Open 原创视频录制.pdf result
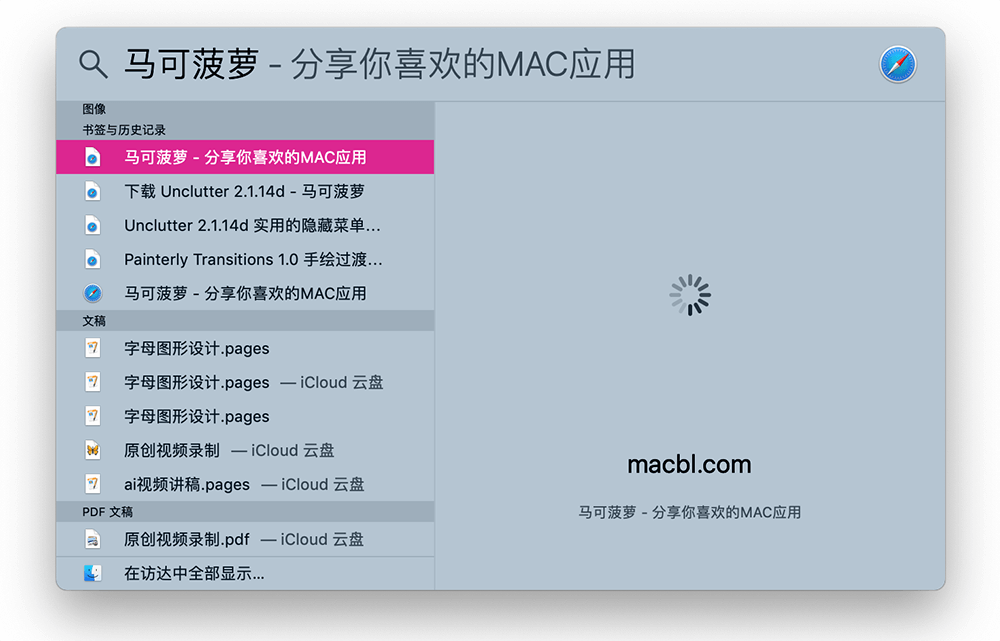The height and width of the screenshot is (641, 1000). tap(245, 540)
